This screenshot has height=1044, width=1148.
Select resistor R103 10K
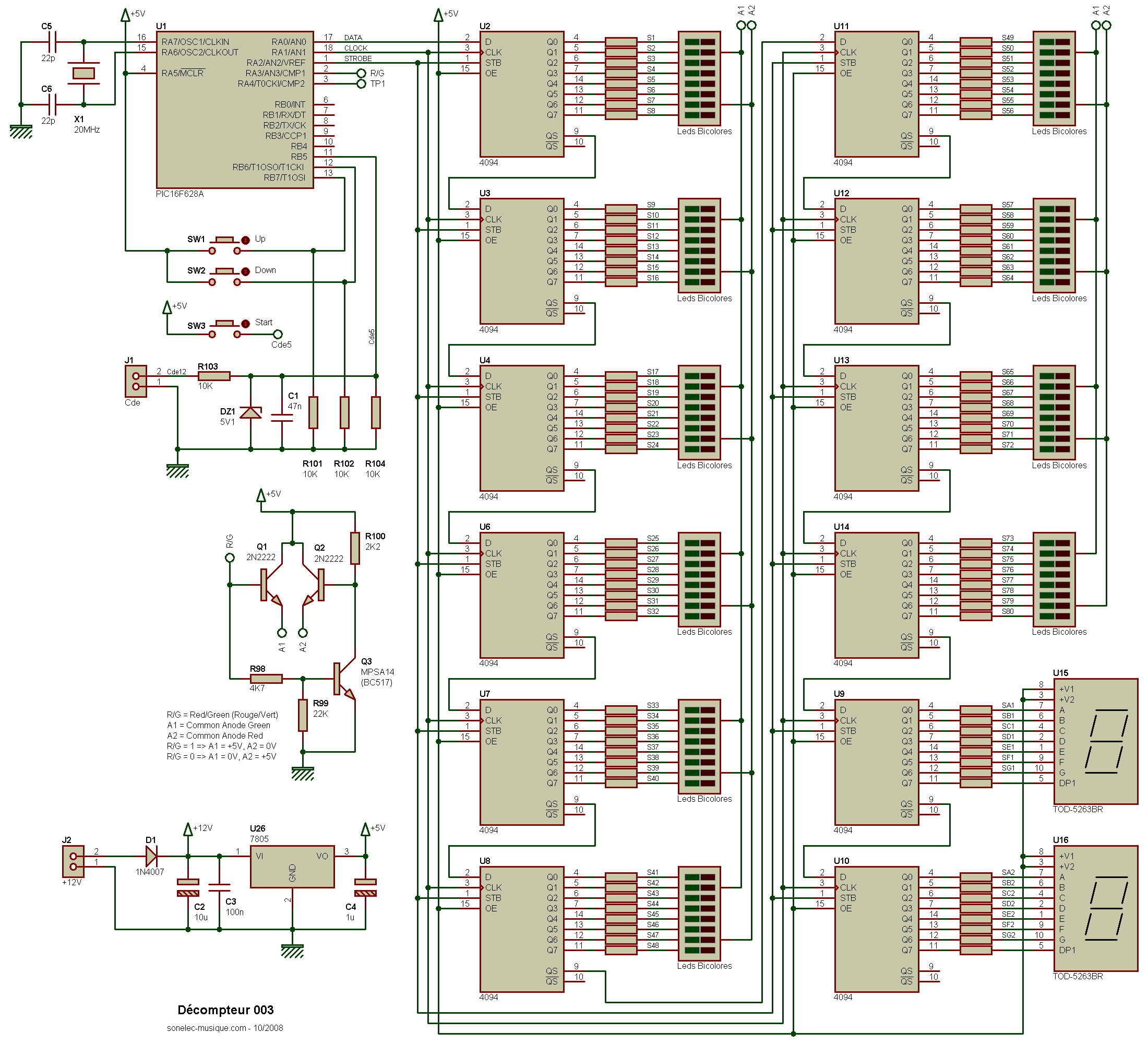(x=214, y=376)
